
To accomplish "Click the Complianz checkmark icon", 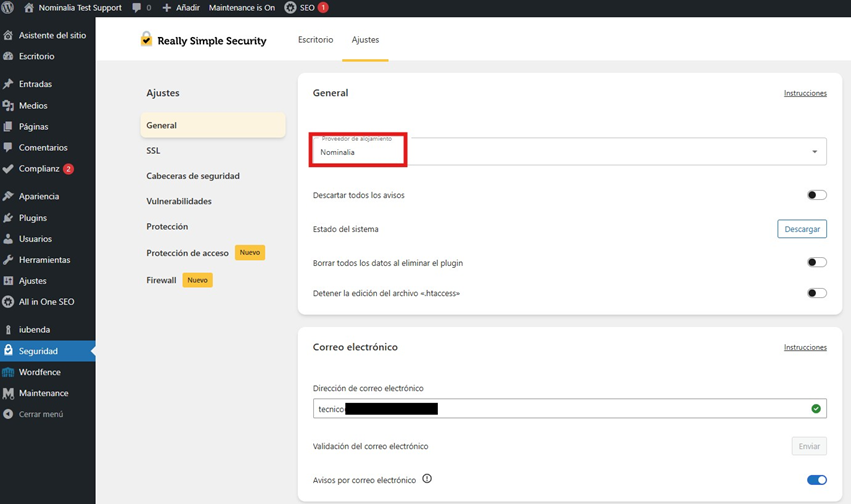I will tap(8, 169).
